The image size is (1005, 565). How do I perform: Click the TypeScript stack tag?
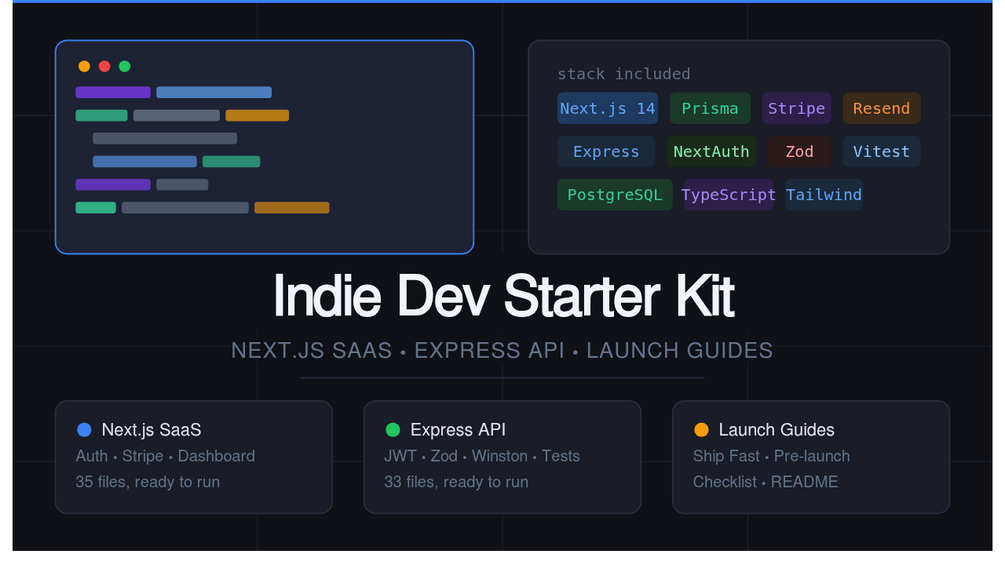[x=728, y=195]
